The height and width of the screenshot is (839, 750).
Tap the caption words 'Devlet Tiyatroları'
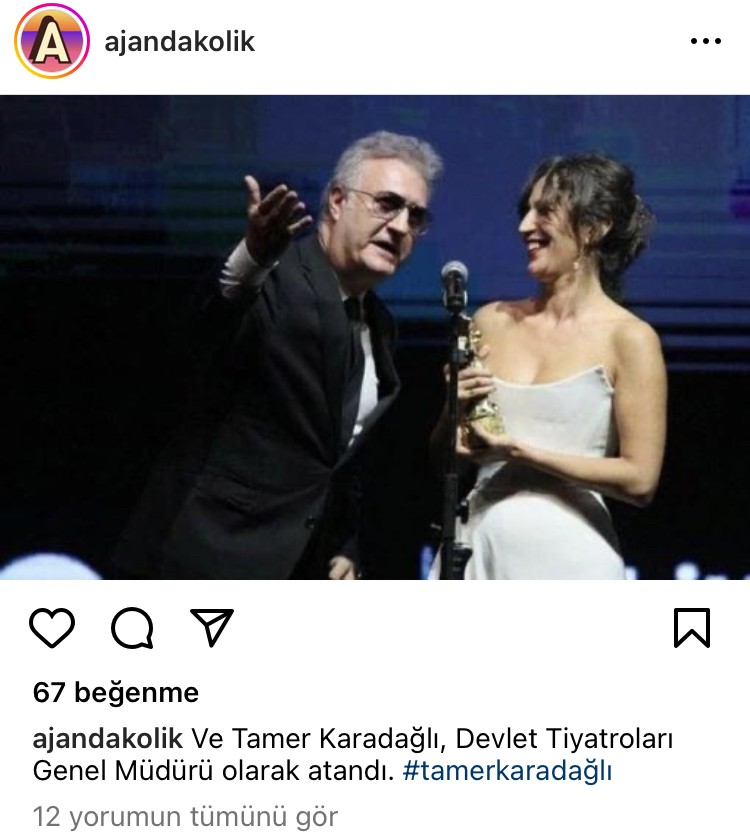[x=564, y=739]
